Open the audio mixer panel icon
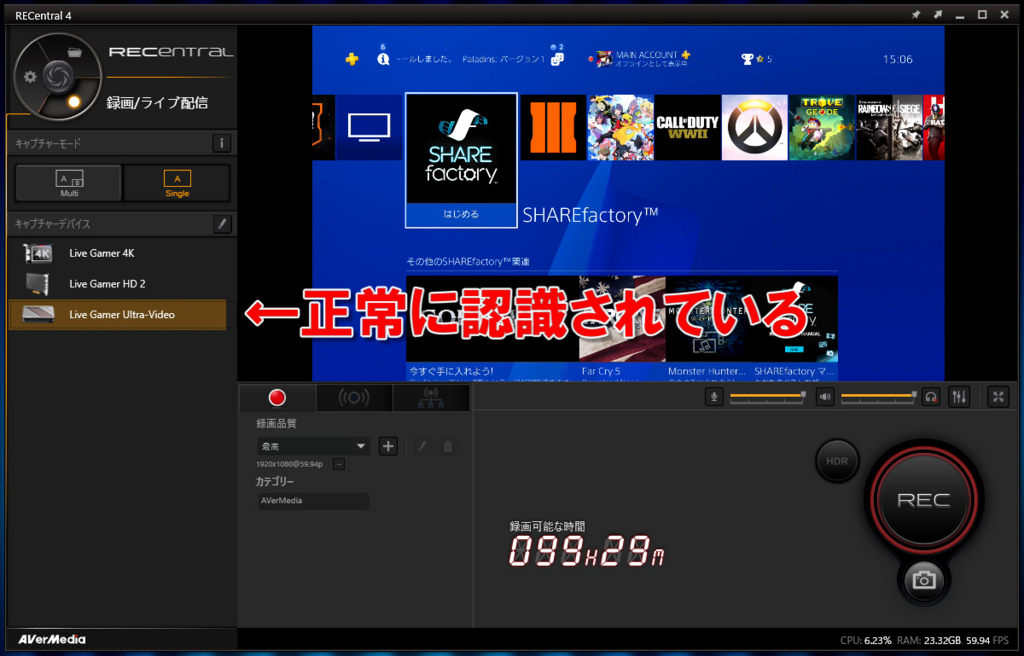Screen dimensions: 1024x656 [959, 396]
